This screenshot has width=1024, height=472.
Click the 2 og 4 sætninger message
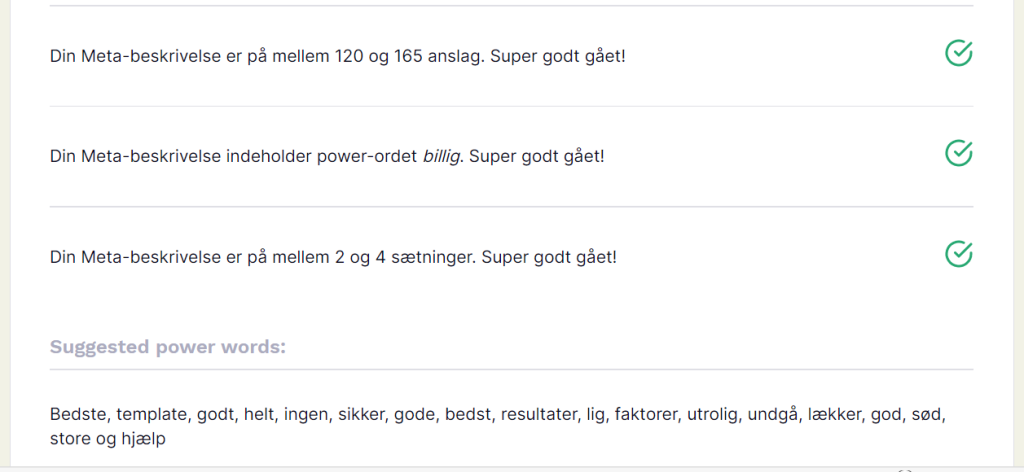click(333, 257)
